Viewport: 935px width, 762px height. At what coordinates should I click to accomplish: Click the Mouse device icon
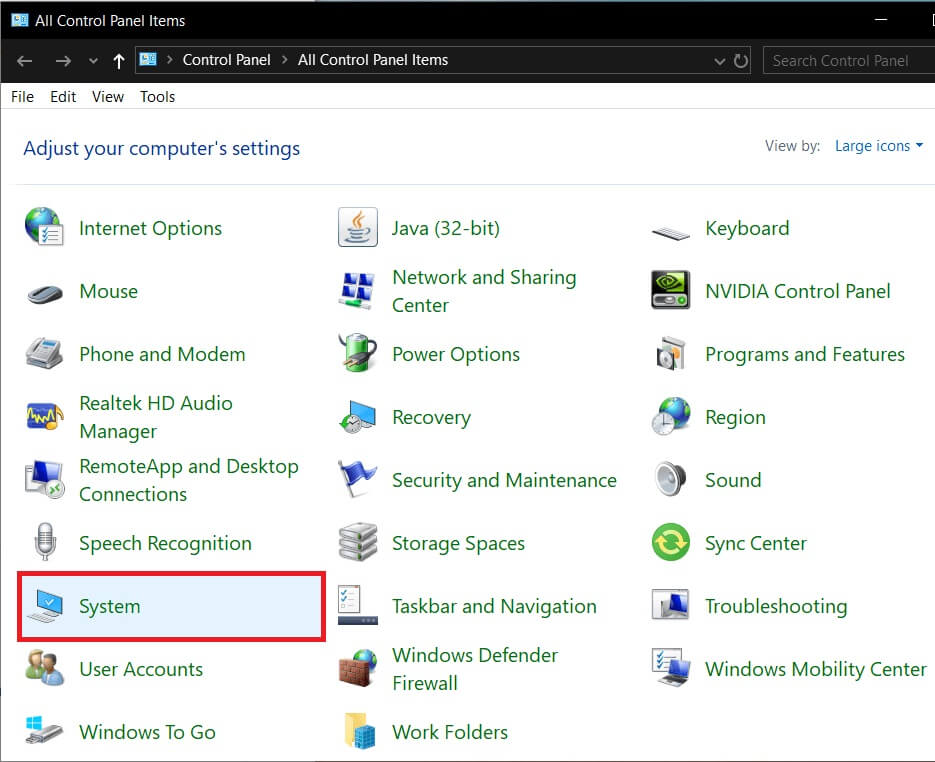(45, 294)
